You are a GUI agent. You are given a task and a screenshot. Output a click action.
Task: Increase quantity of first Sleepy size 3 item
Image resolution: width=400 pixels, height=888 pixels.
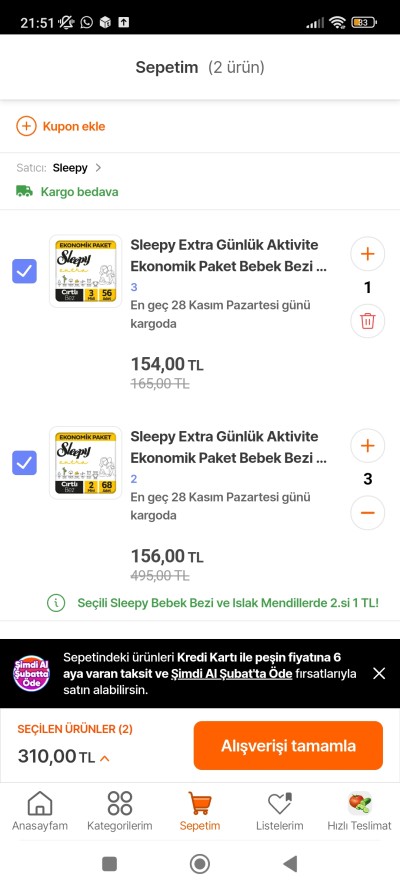point(368,254)
